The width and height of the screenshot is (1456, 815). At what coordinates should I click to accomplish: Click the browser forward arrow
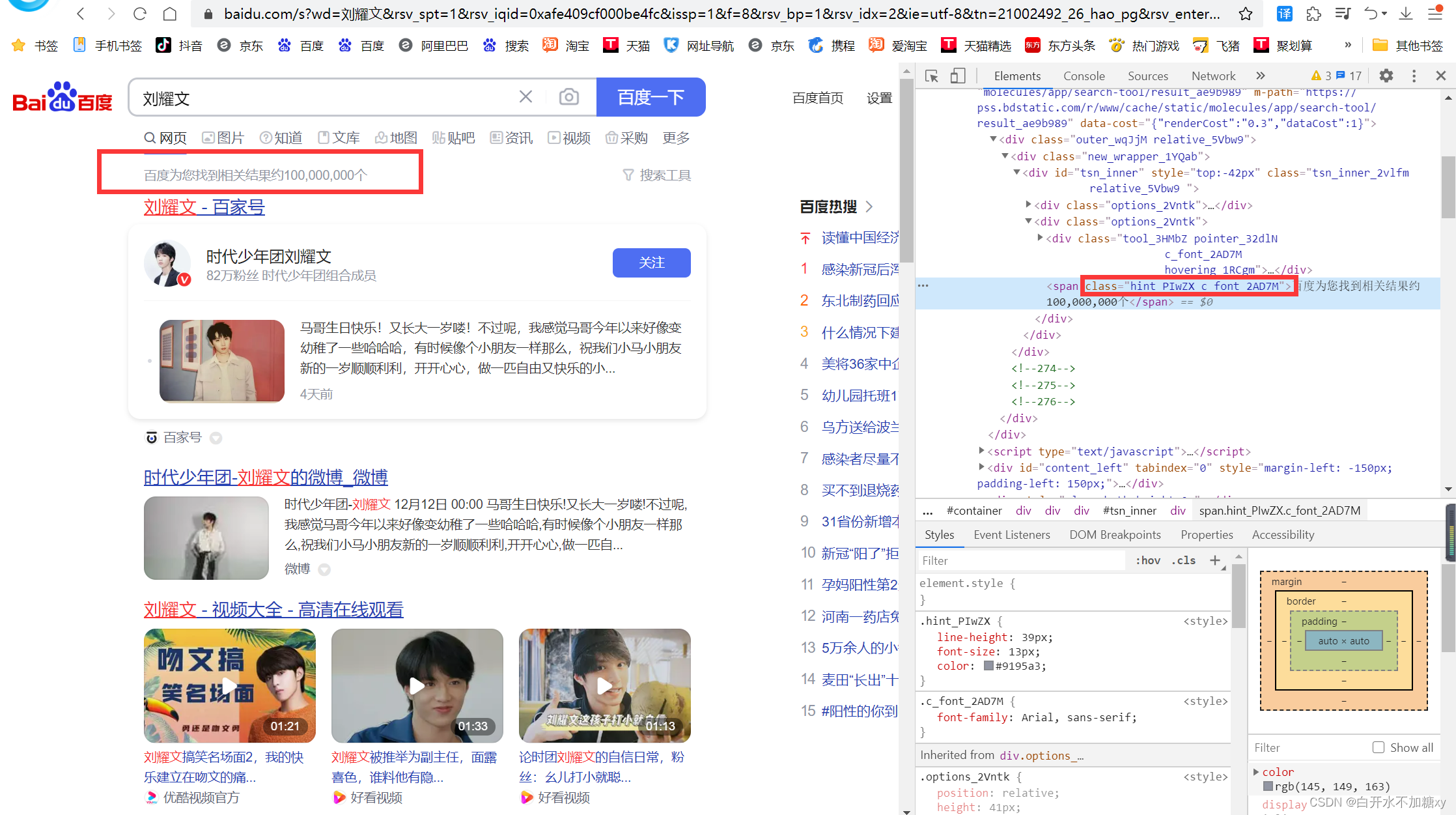[111, 14]
